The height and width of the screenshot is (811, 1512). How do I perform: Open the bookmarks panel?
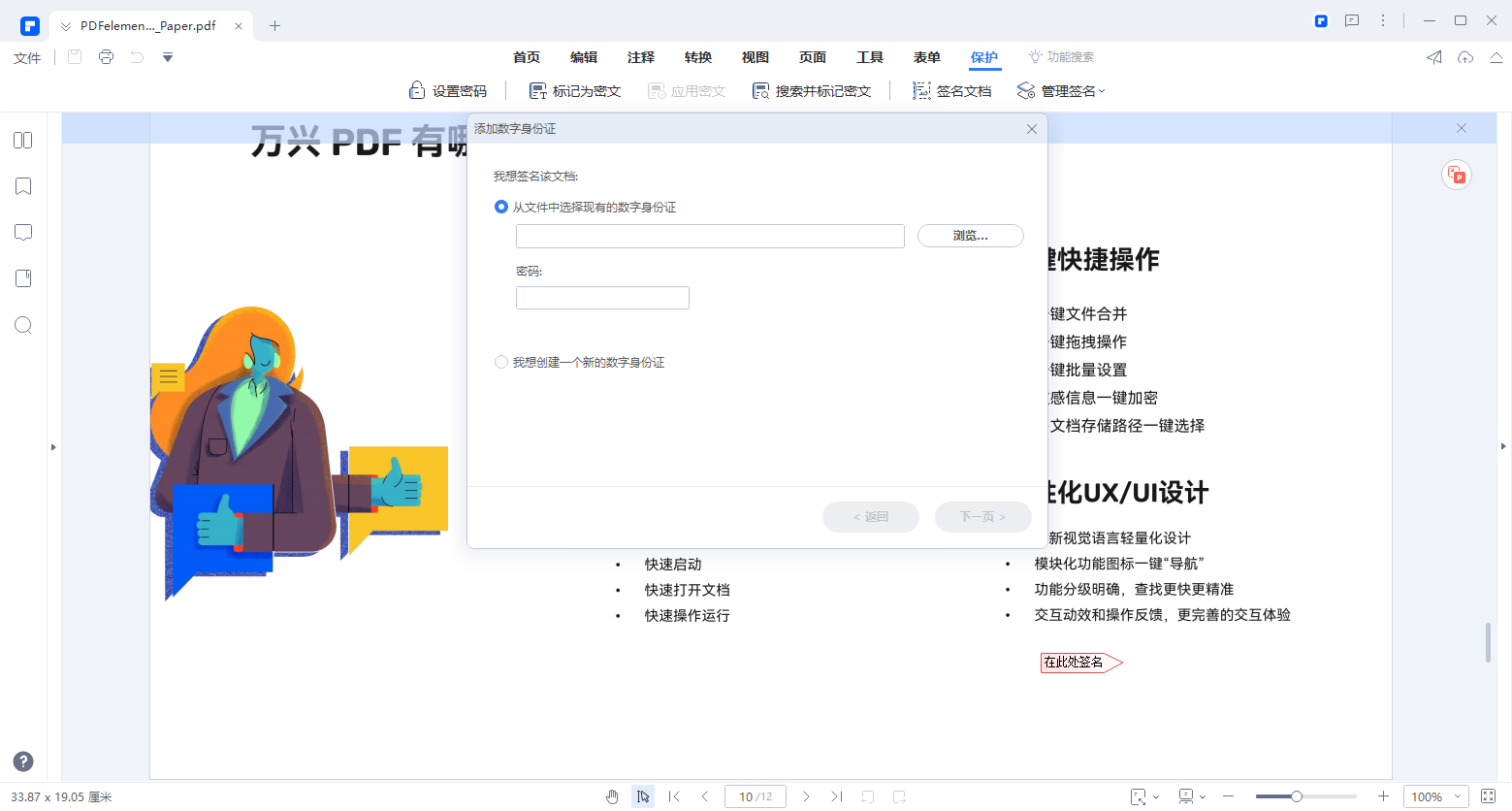coord(22,185)
